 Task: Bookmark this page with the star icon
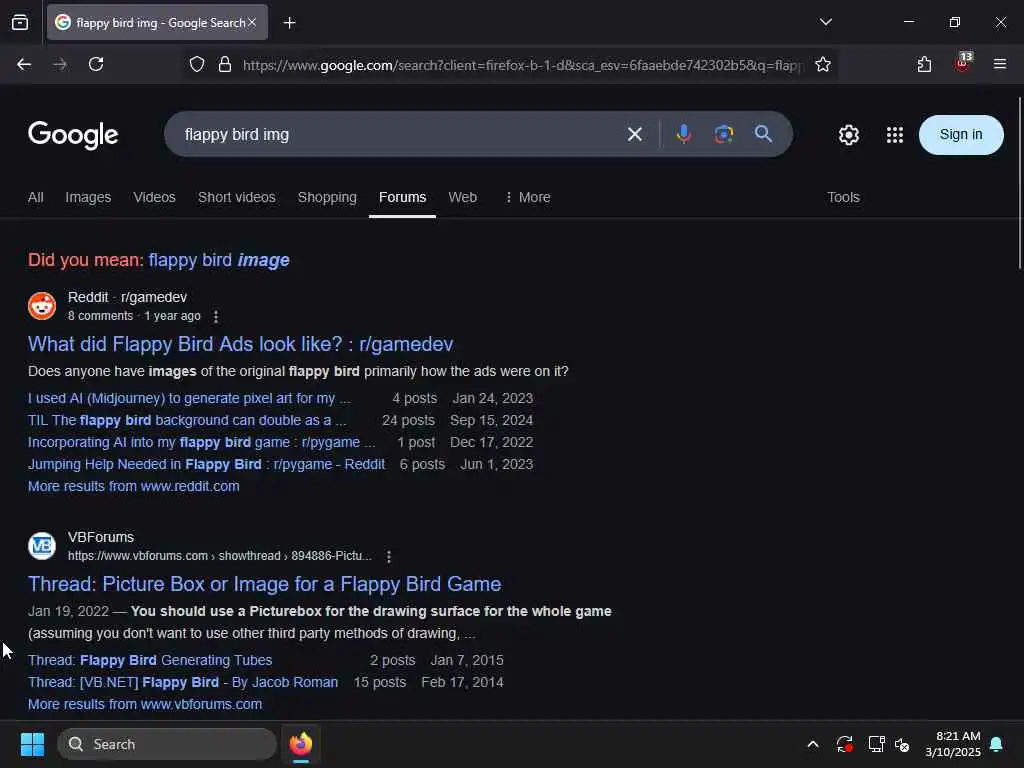pyautogui.click(x=823, y=65)
